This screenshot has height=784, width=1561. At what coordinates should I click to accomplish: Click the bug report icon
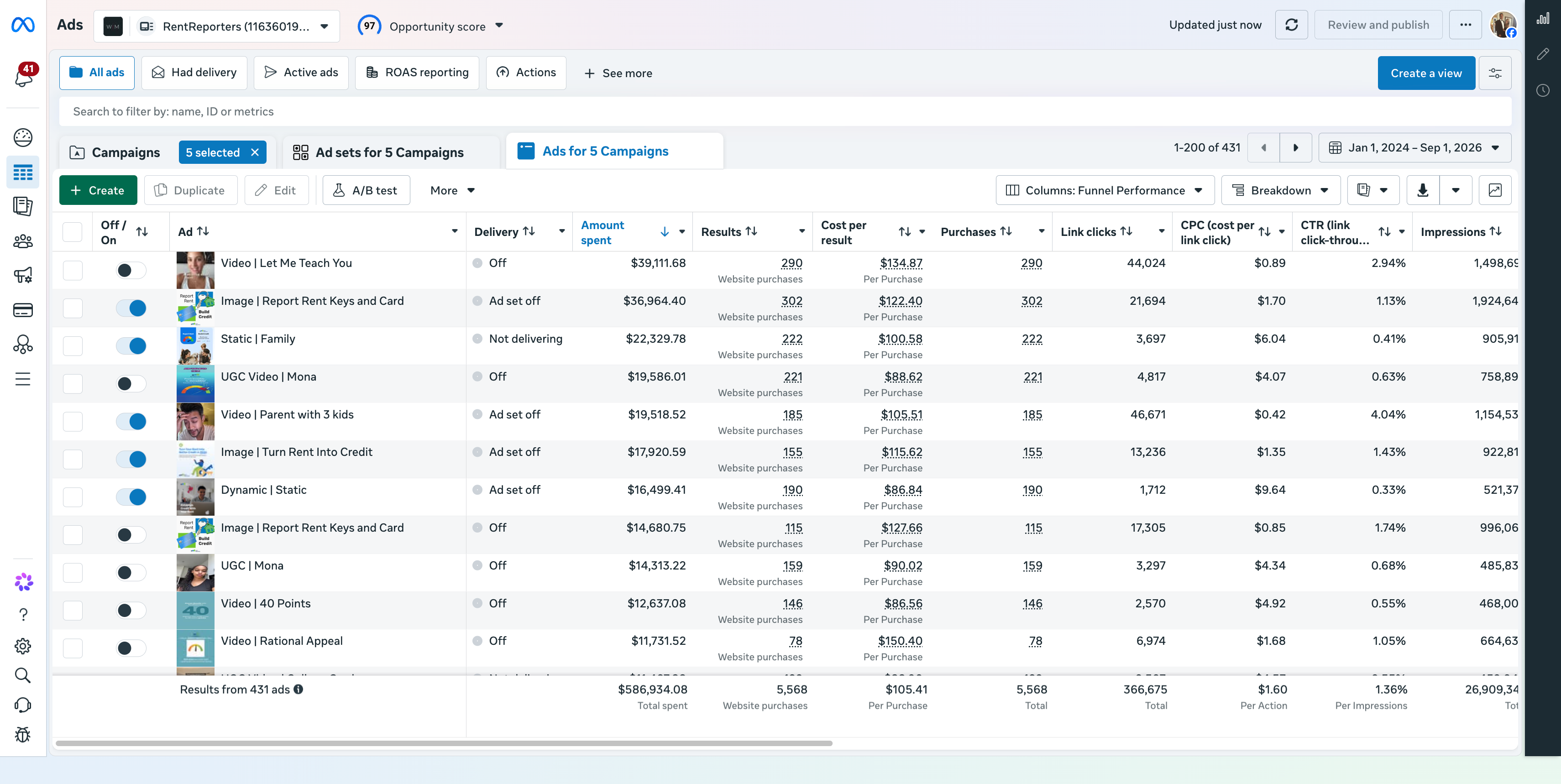tap(23, 734)
